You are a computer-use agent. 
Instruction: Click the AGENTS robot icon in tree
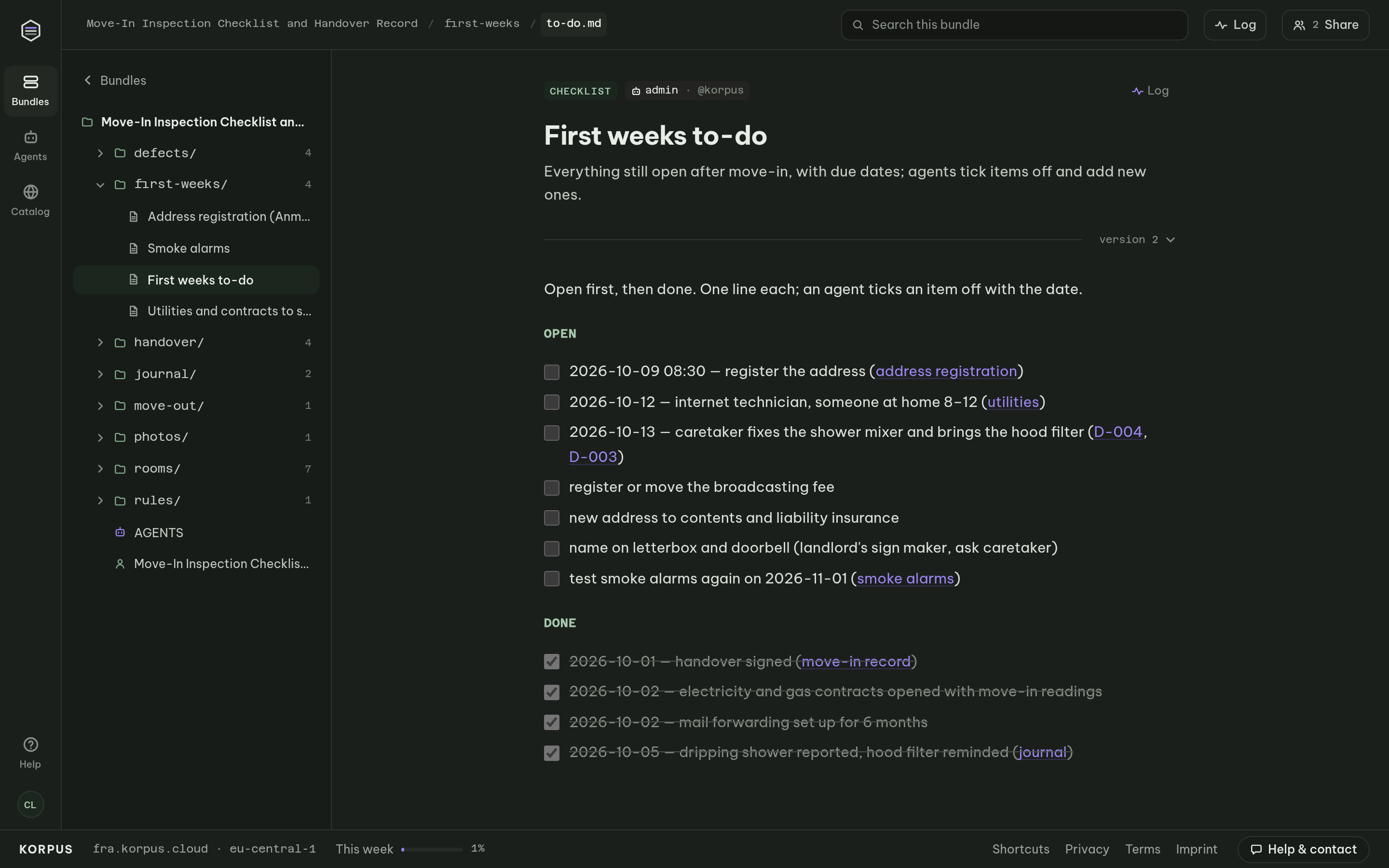tap(120, 532)
